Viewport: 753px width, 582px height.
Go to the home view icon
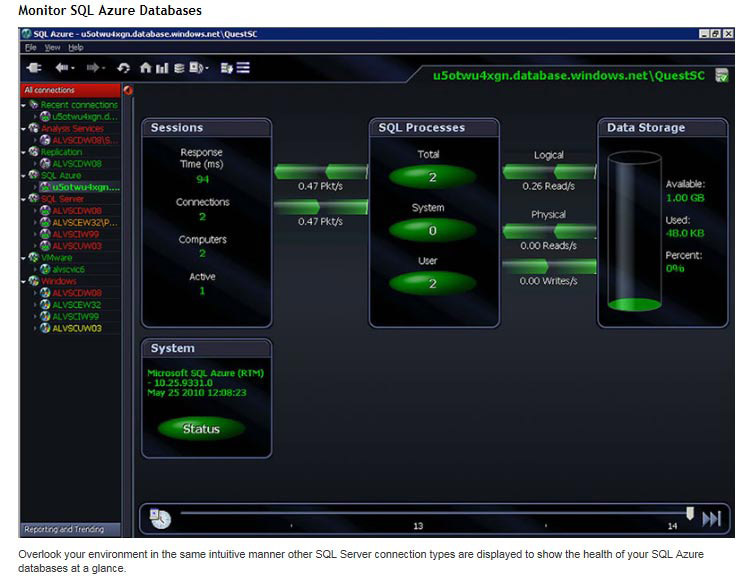click(x=146, y=68)
